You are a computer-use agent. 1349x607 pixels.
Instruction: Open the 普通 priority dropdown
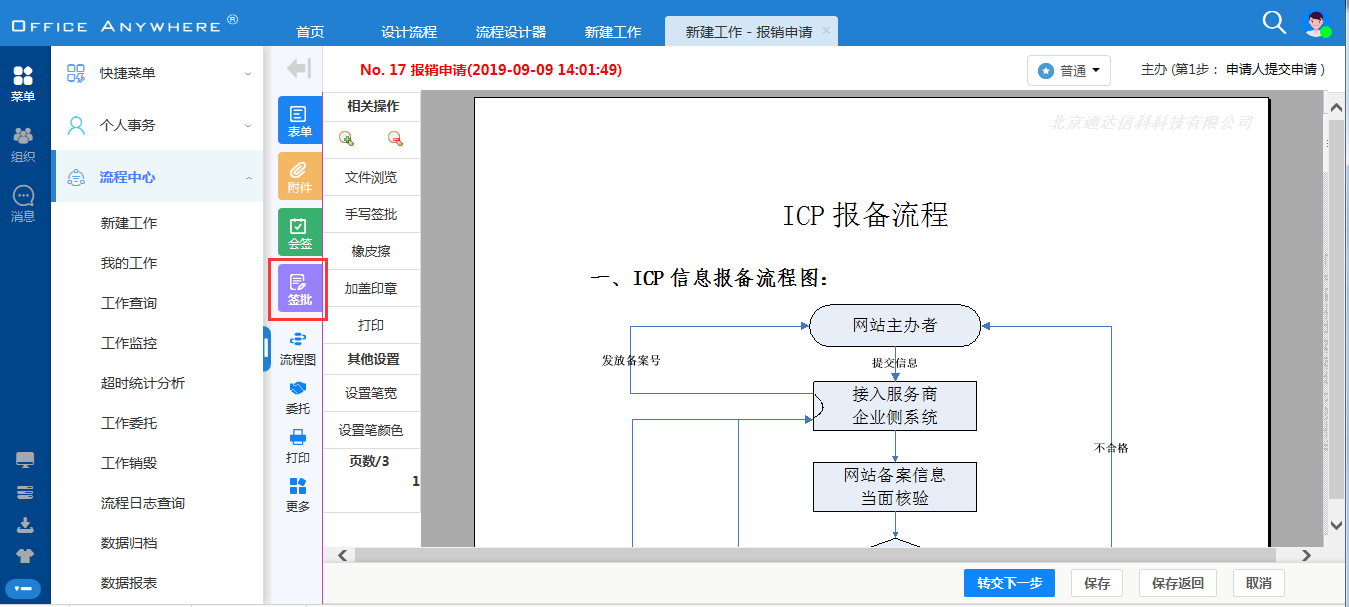click(x=1070, y=71)
